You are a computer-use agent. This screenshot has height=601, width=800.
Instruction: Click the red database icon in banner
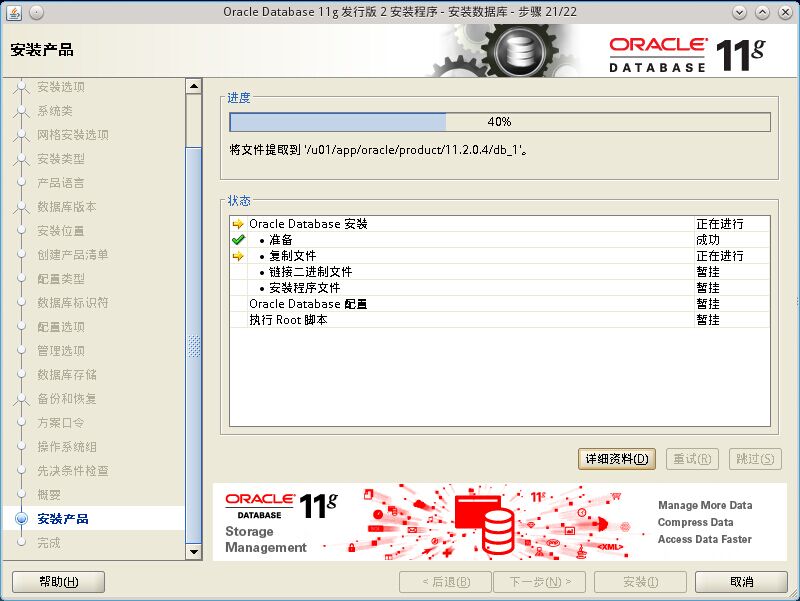tap(485, 523)
